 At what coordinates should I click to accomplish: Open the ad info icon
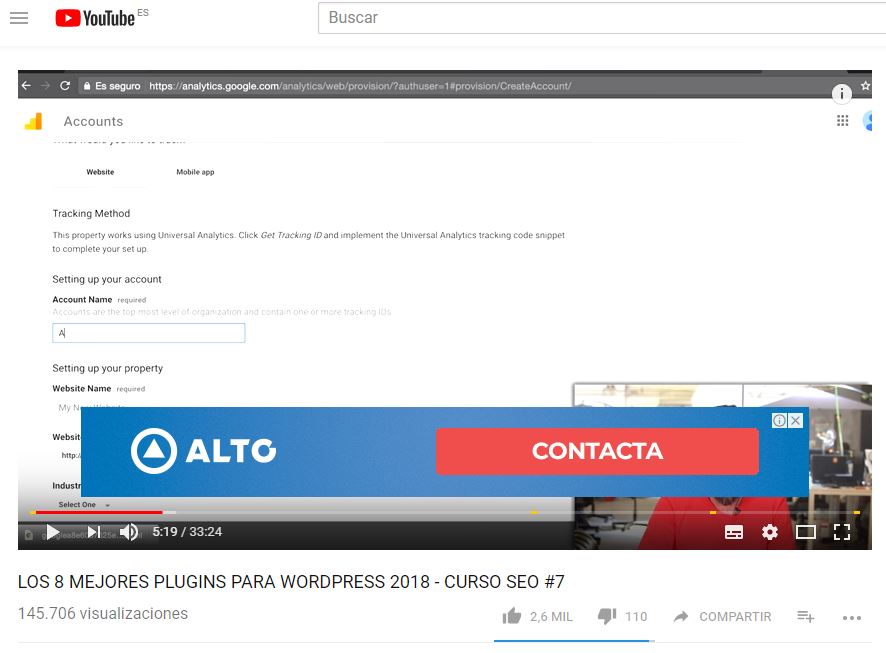(780, 421)
